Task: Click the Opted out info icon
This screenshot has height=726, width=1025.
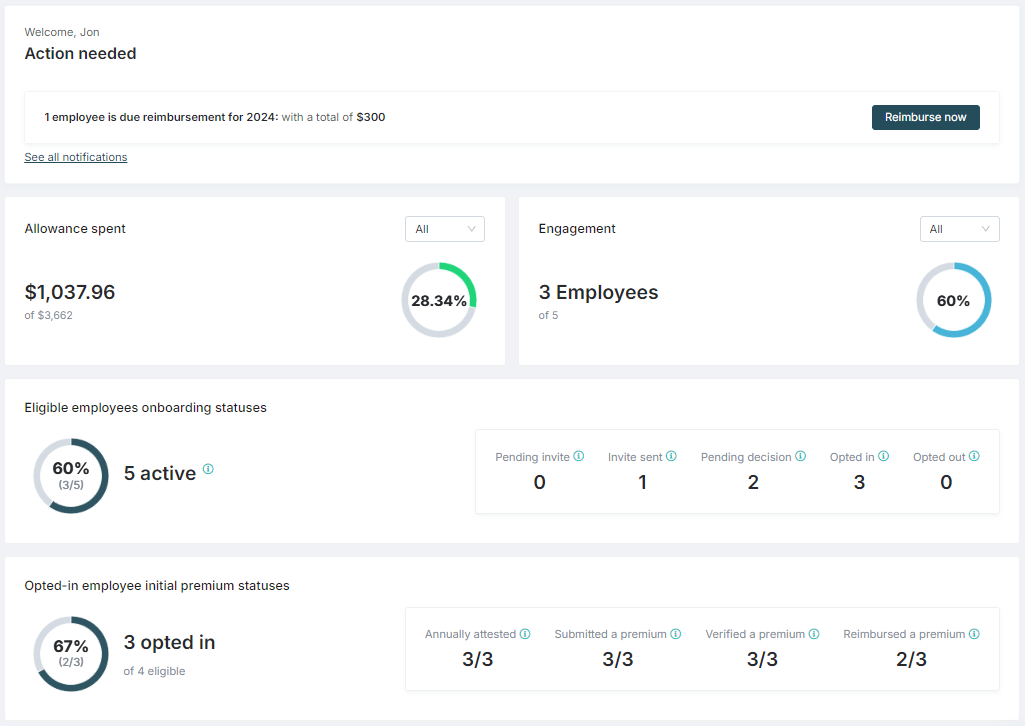Action: 973,456
